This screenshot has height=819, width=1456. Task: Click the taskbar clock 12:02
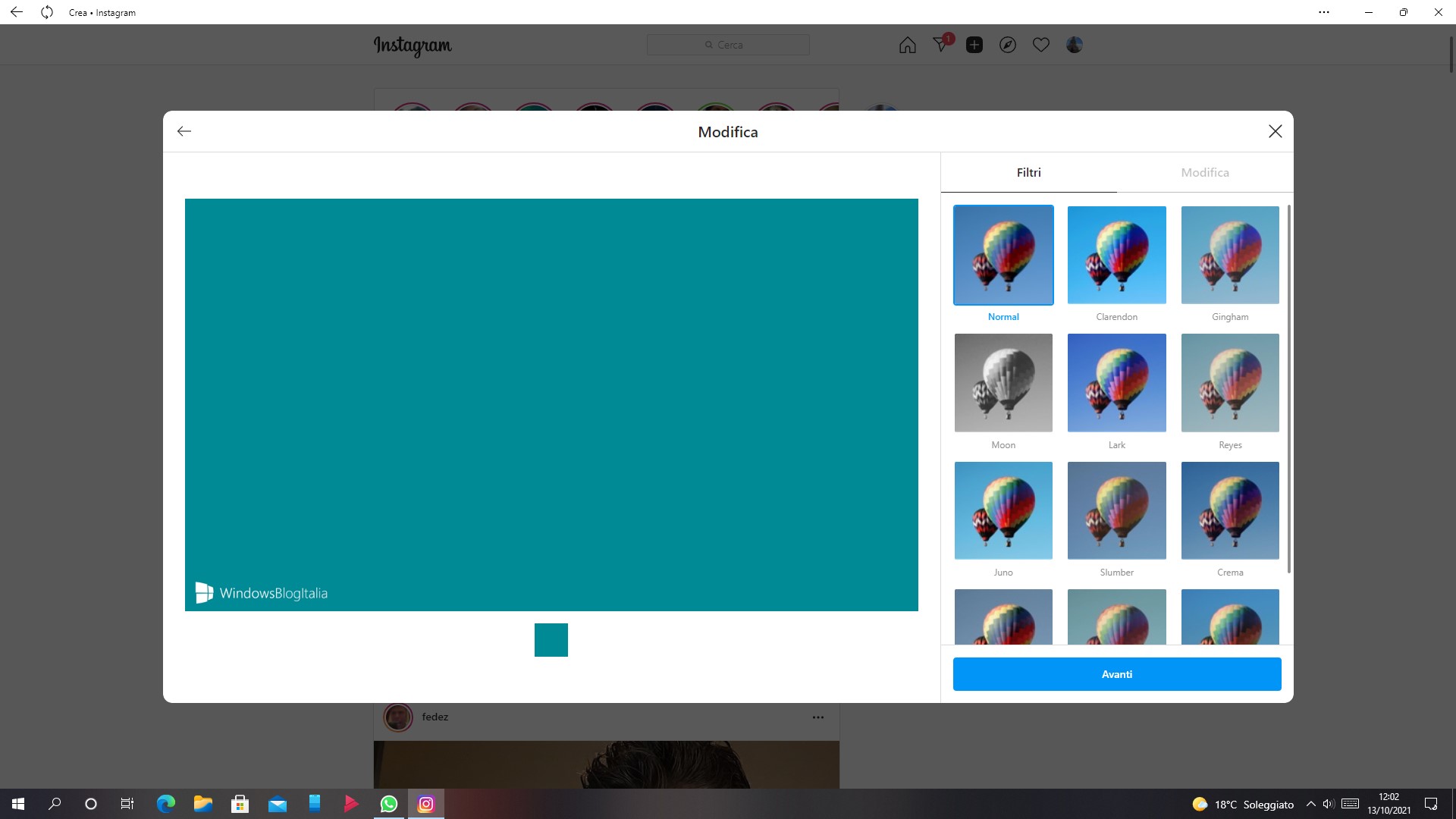pyautogui.click(x=1389, y=804)
